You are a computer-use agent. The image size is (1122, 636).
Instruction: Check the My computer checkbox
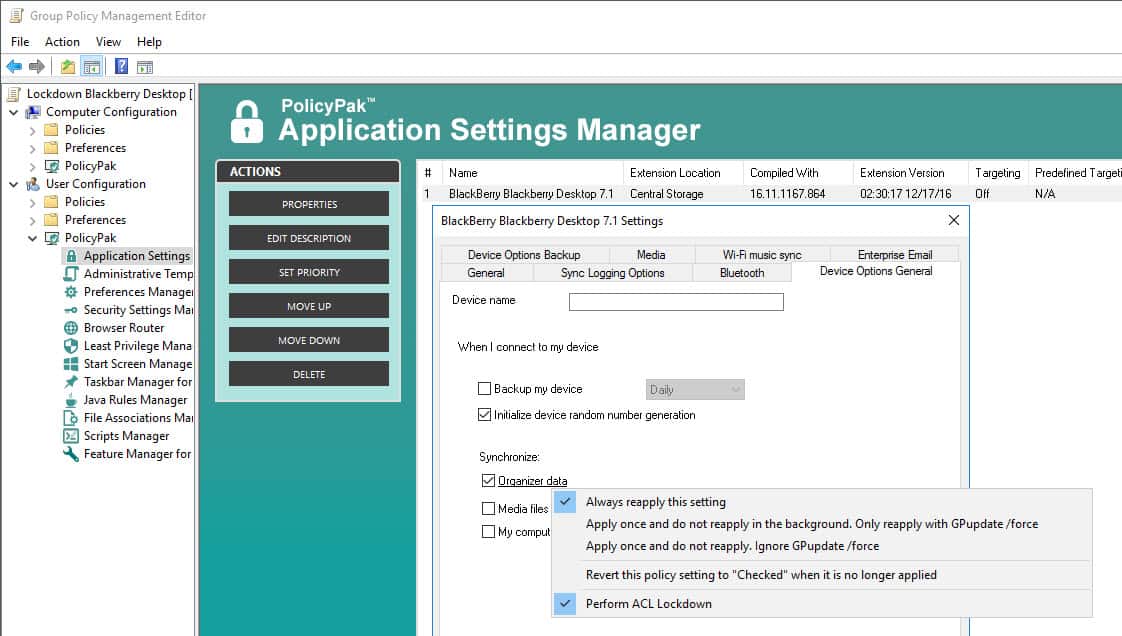click(x=488, y=532)
